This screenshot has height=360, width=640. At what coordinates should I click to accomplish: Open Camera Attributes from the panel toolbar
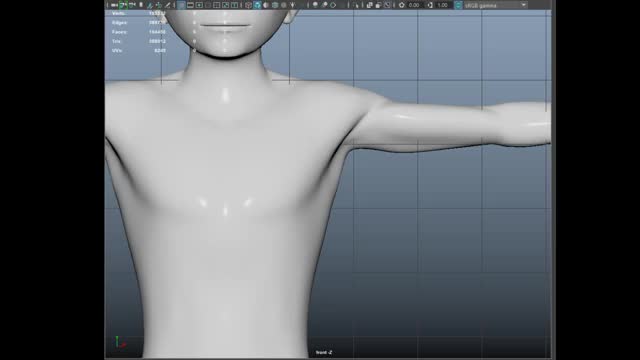click(x=132, y=5)
